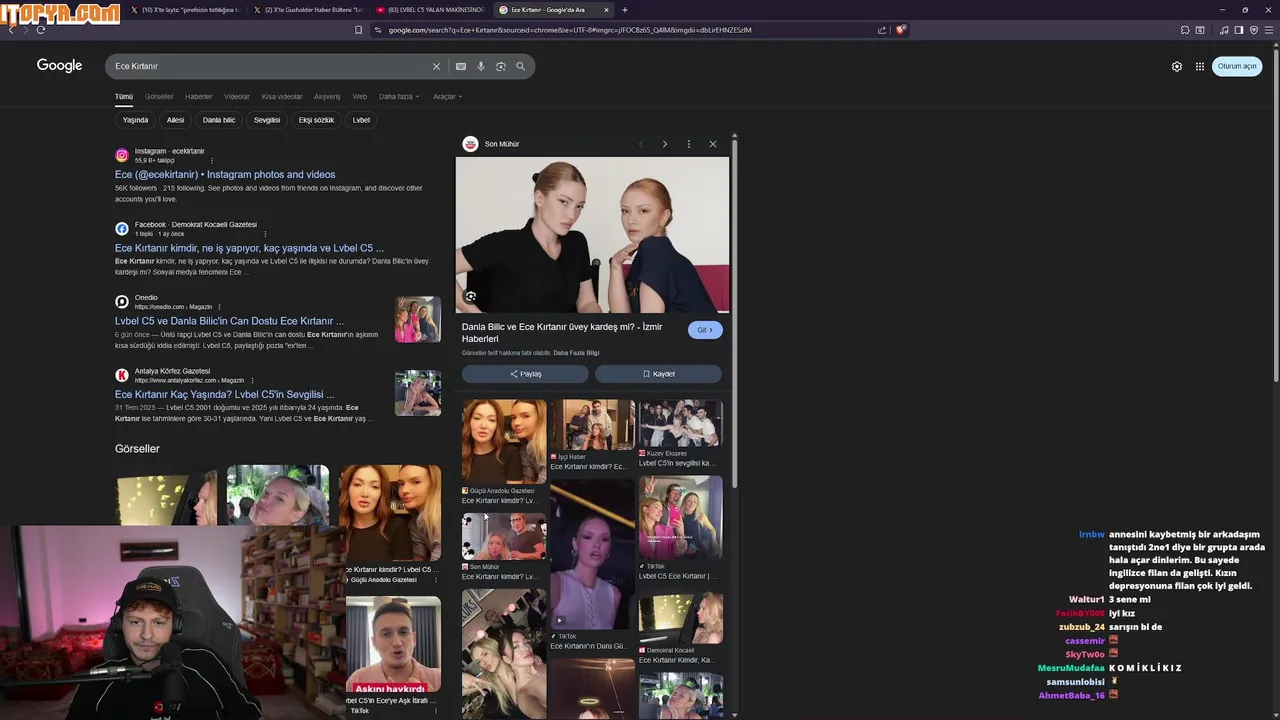1280x720 pixels.
Task: Open Google quick settings gear
Action: point(1177,66)
